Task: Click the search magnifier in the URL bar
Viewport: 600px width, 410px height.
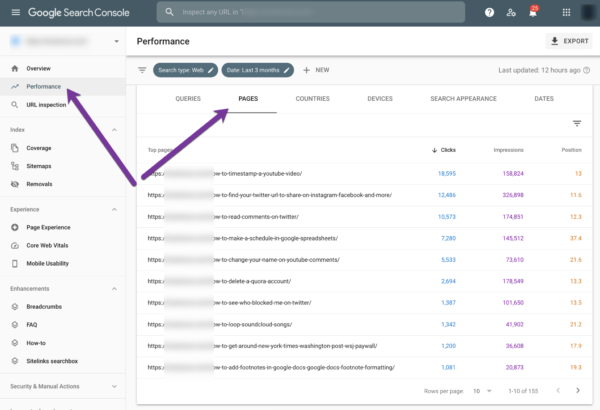Action: point(169,12)
